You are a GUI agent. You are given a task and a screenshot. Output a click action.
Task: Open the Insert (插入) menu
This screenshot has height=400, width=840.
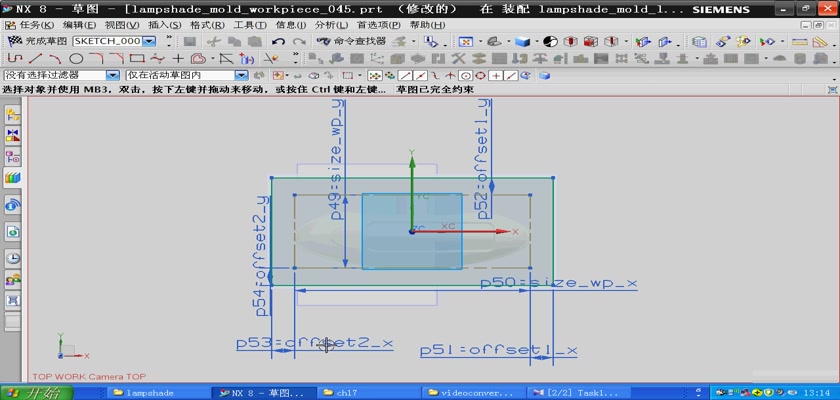click(x=165, y=24)
